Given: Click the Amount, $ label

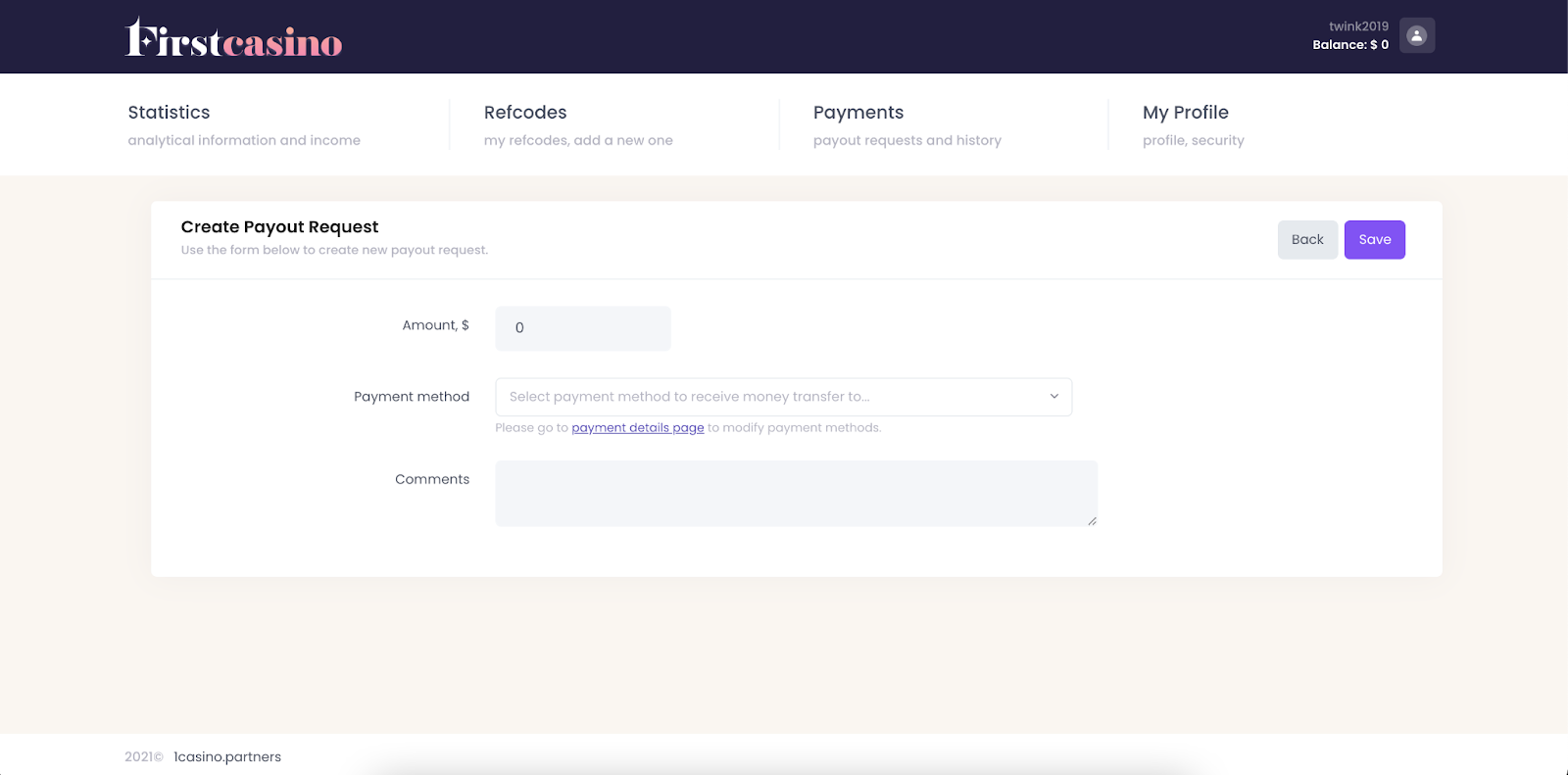Looking at the screenshot, I should (x=435, y=325).
